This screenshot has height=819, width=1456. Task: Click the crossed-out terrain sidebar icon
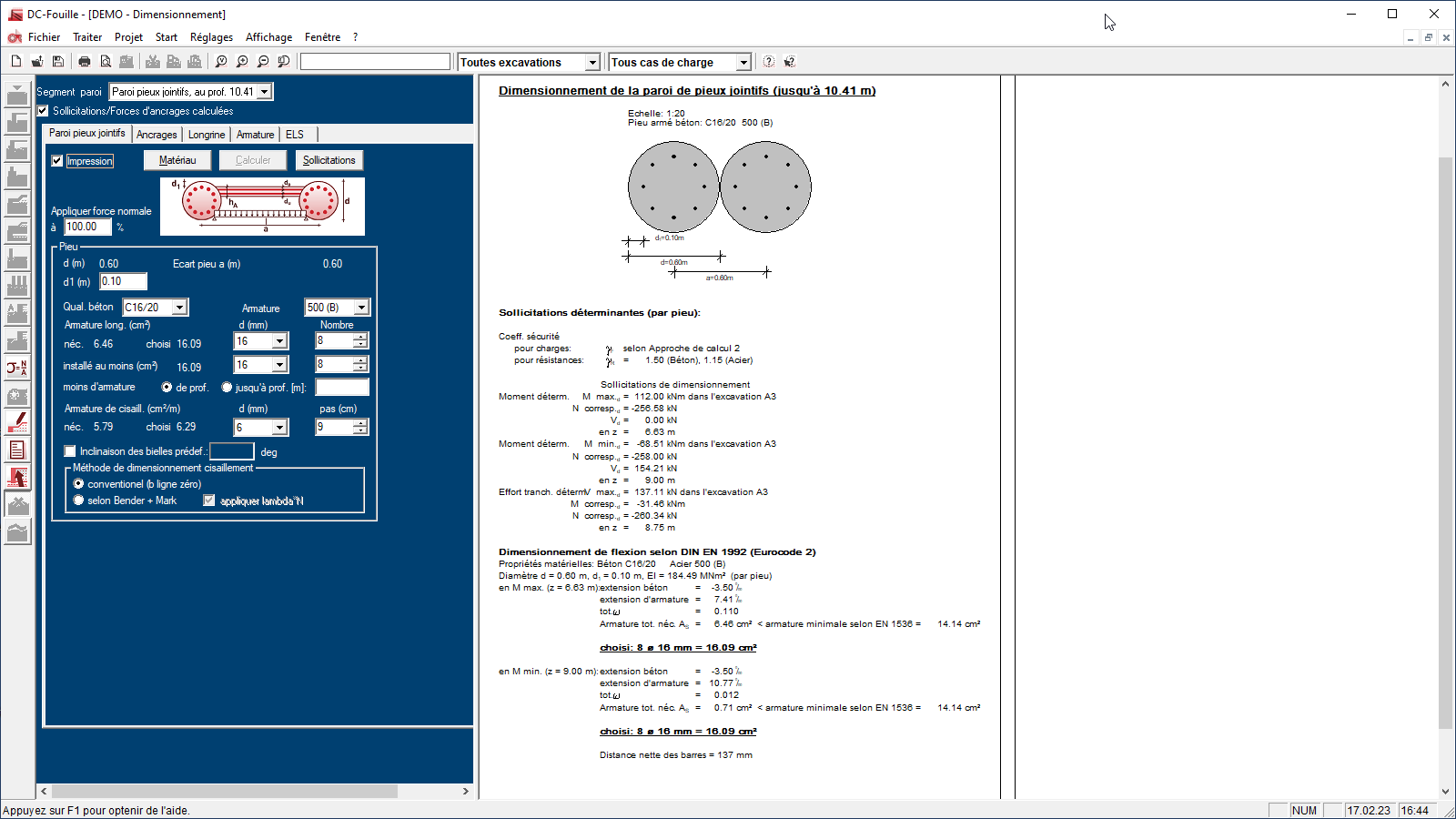click(x=17, y=505)
